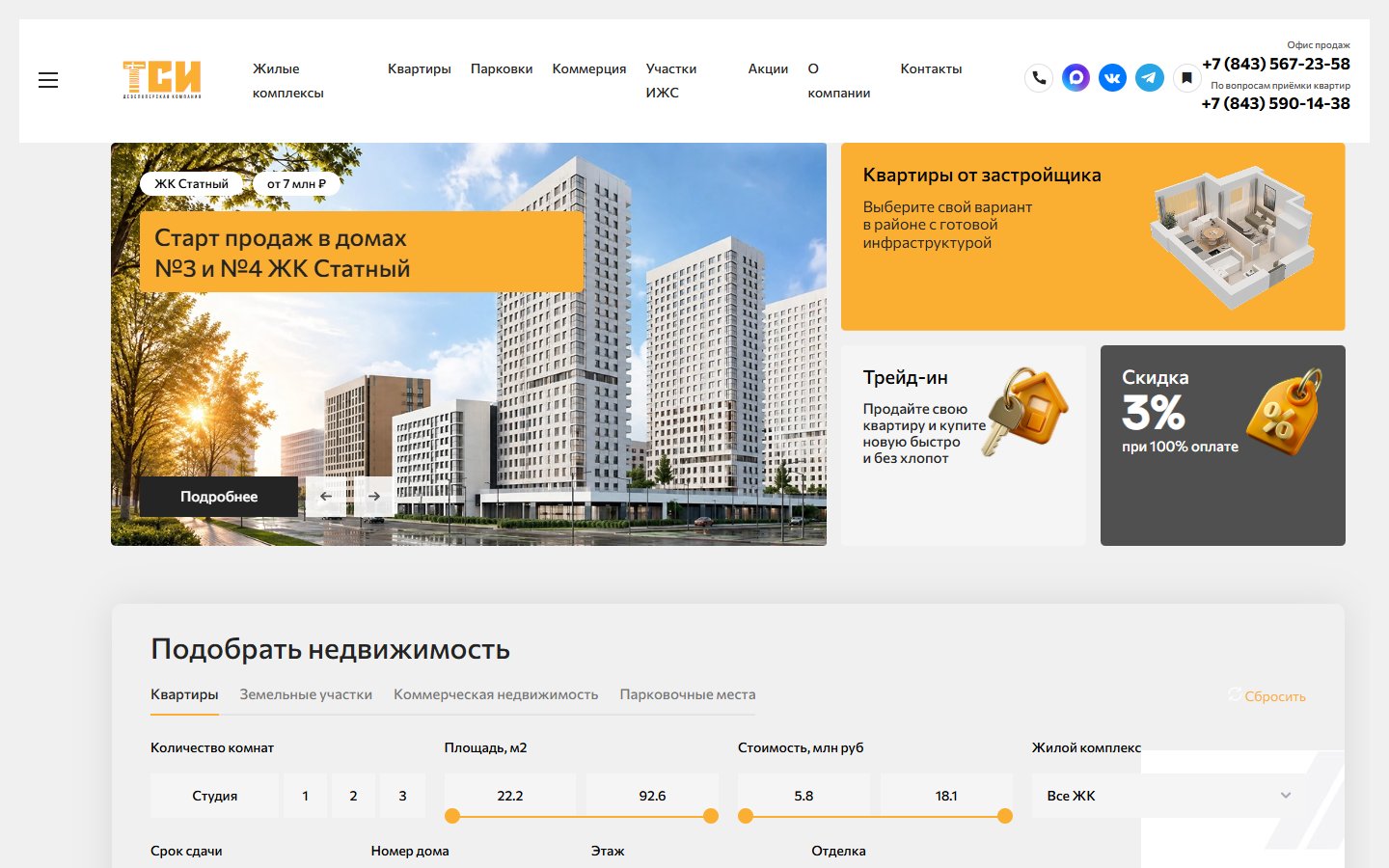Open the Скидка 3% promo card
This screenshot has width=1389, height=868.
[x=1223, y=446]
